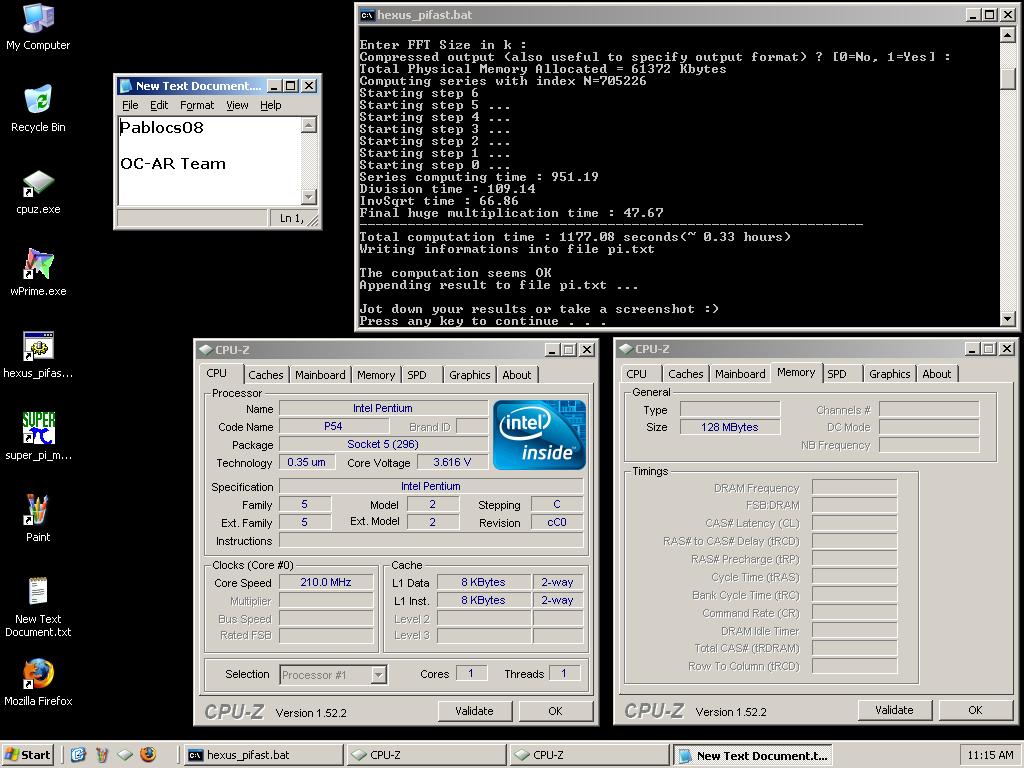This screenshot has width=1024, height=768.
Task: Select the Paint desktop shortcut
Action: pos(38,519)
